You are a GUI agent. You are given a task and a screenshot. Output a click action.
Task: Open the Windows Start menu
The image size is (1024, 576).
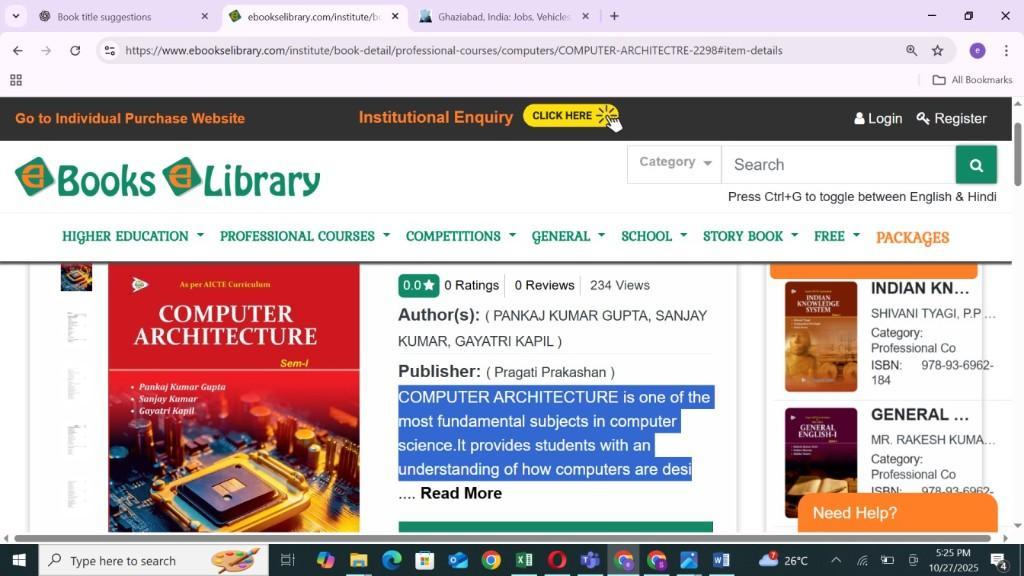coord(19,560)
